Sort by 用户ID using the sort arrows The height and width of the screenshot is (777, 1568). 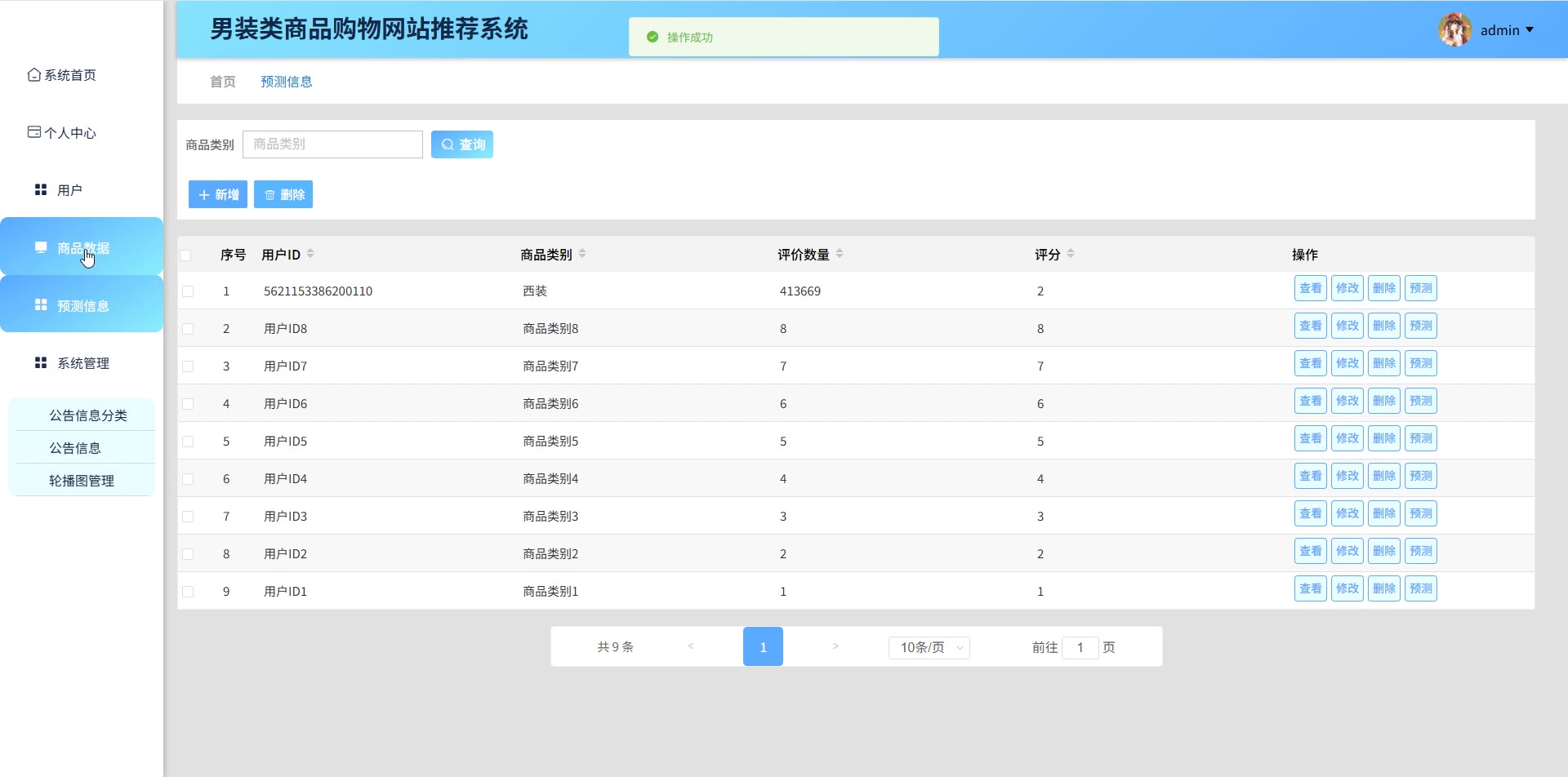(x=310, y=255)
